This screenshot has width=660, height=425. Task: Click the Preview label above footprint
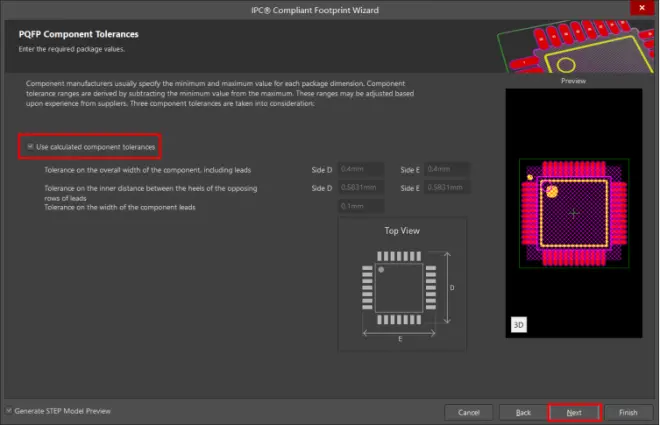[573, 81]
